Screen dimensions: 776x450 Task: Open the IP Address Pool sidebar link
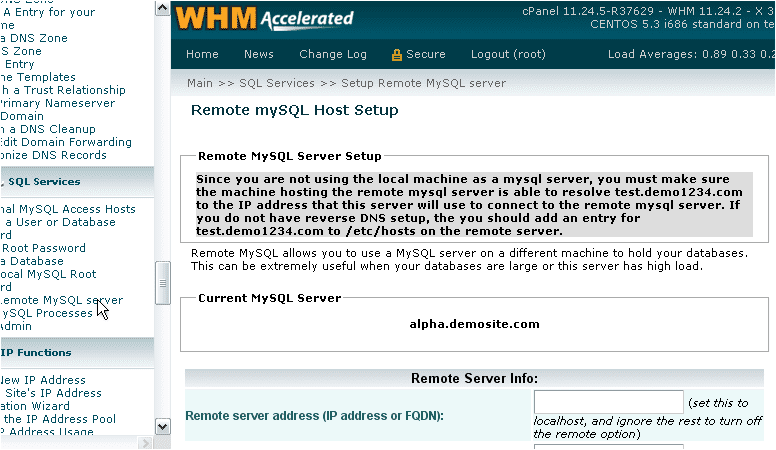pyautogui.click(x=58, y=419)
